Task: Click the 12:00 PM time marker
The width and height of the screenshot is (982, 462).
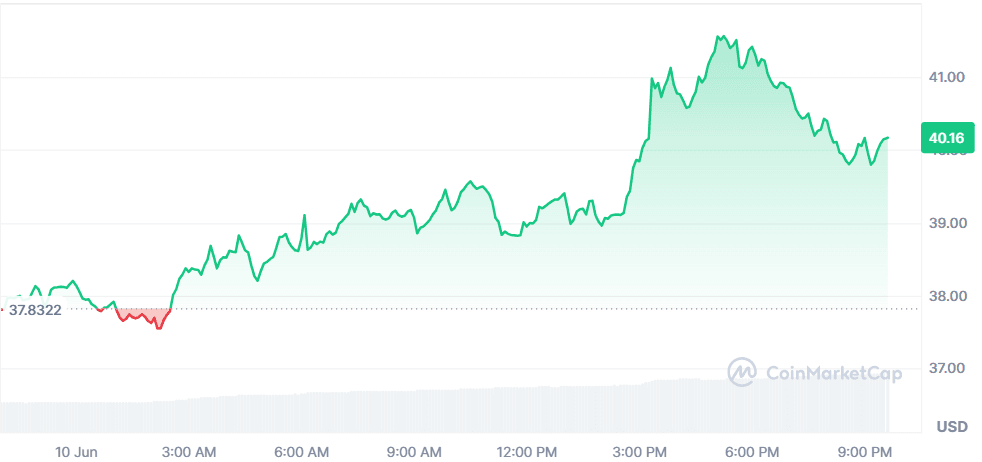Action: [x=526, y=452]
